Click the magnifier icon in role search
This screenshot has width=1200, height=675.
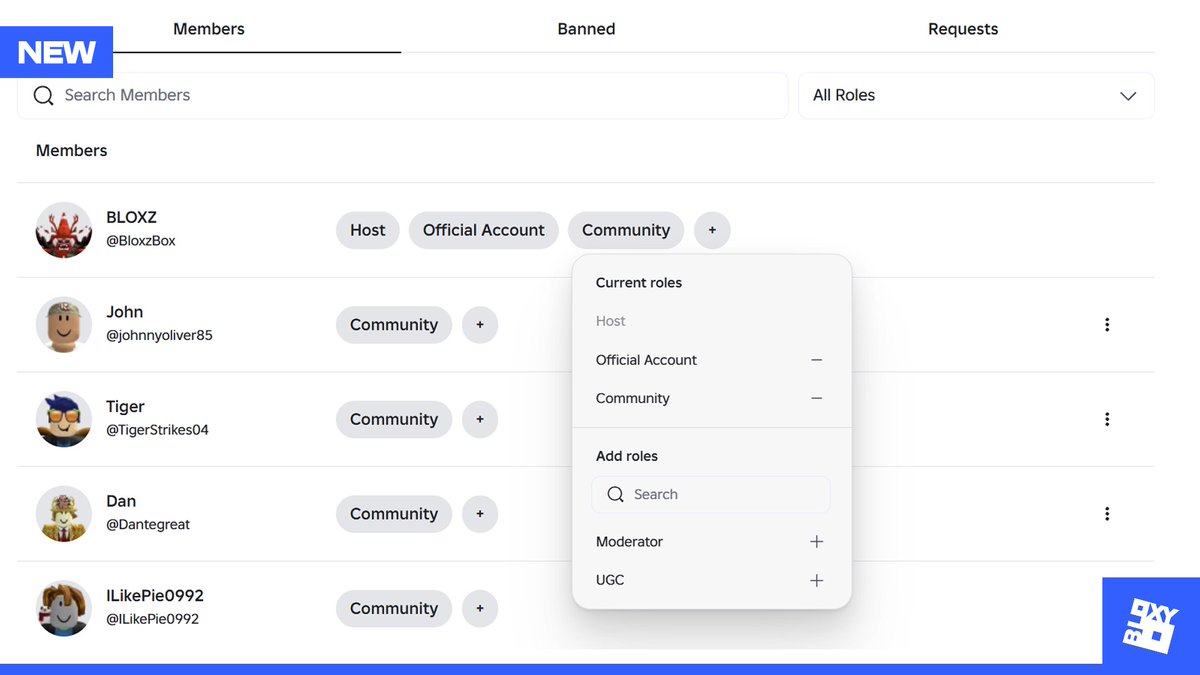(616, 494)
